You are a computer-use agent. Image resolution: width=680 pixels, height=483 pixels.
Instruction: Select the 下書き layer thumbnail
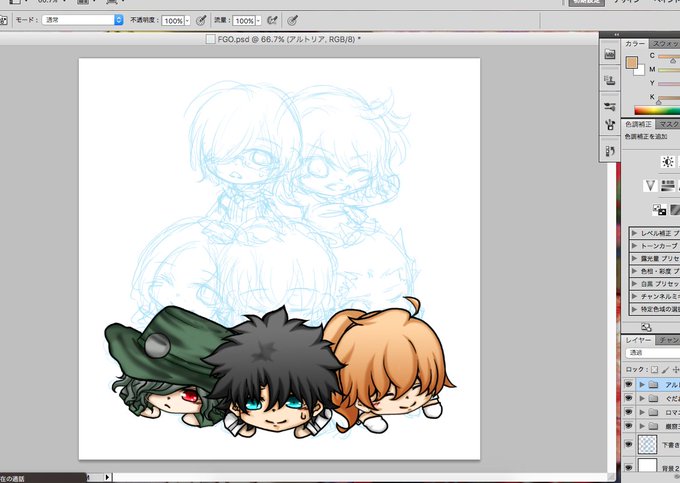[x=648, y=444]
